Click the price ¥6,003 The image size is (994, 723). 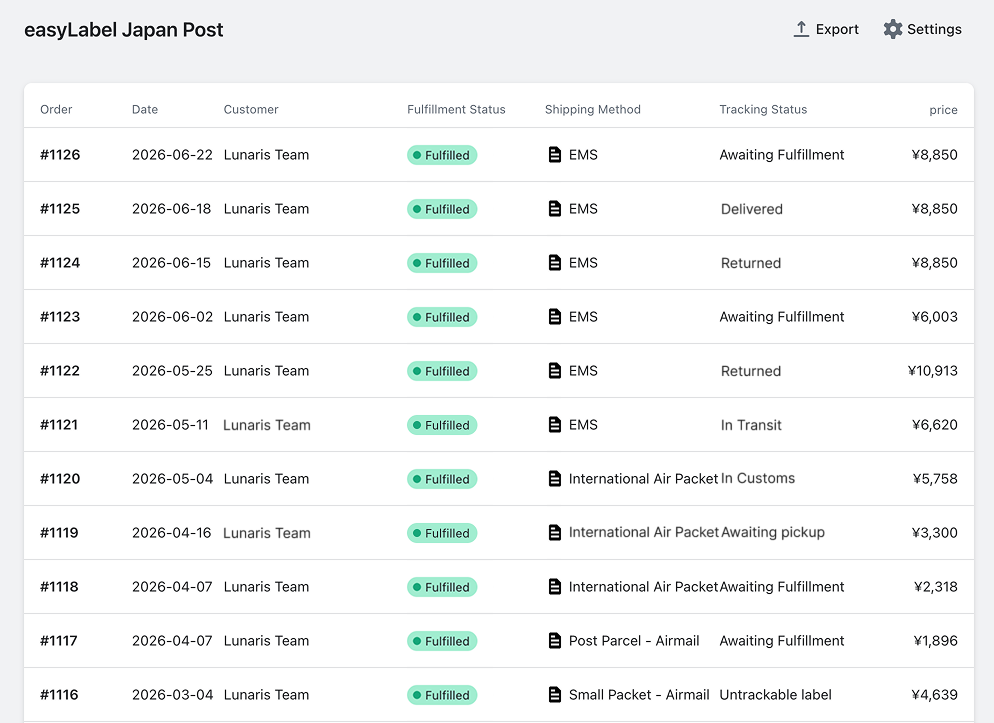click(x=934, y=316)
